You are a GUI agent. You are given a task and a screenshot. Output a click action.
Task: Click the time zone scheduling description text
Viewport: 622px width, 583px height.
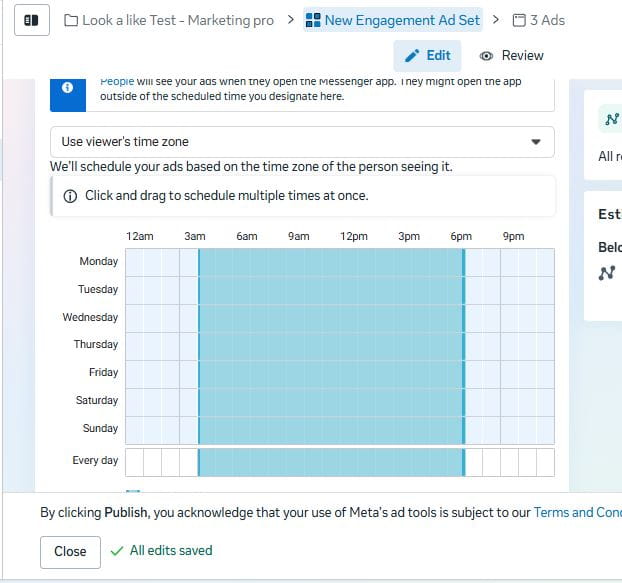click(251, 167)
